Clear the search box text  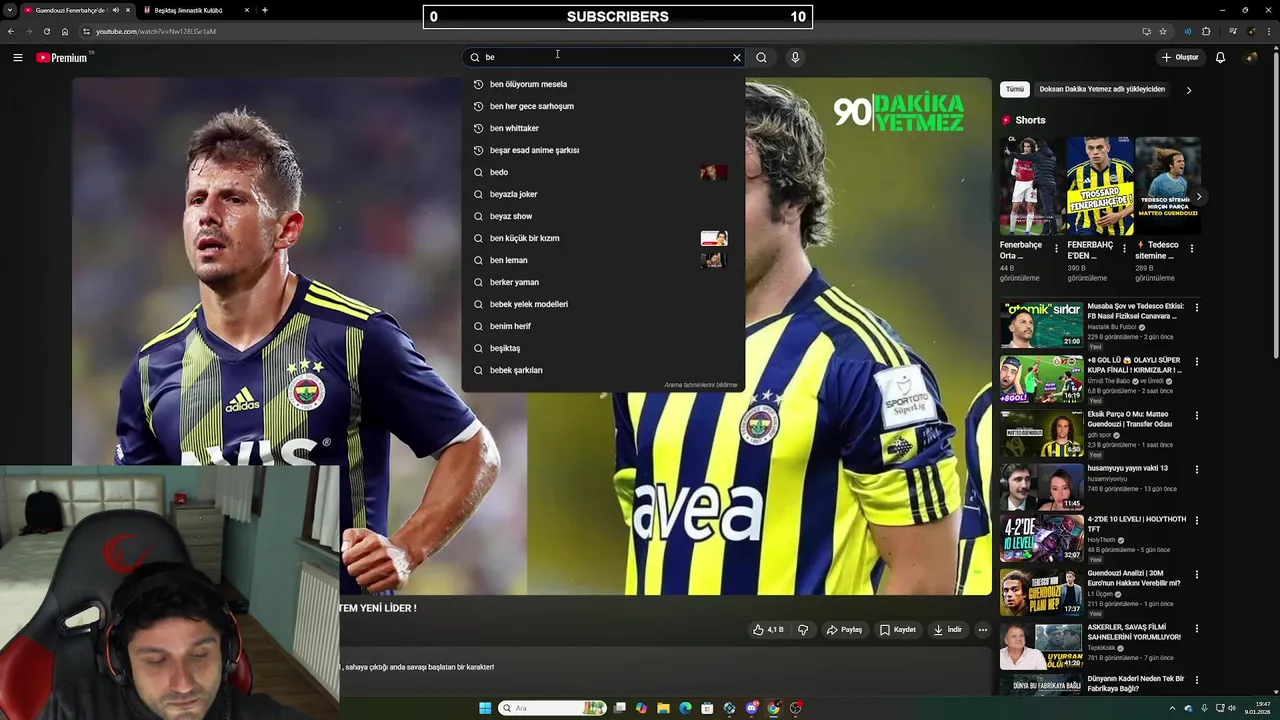click(x=737, y=57)
